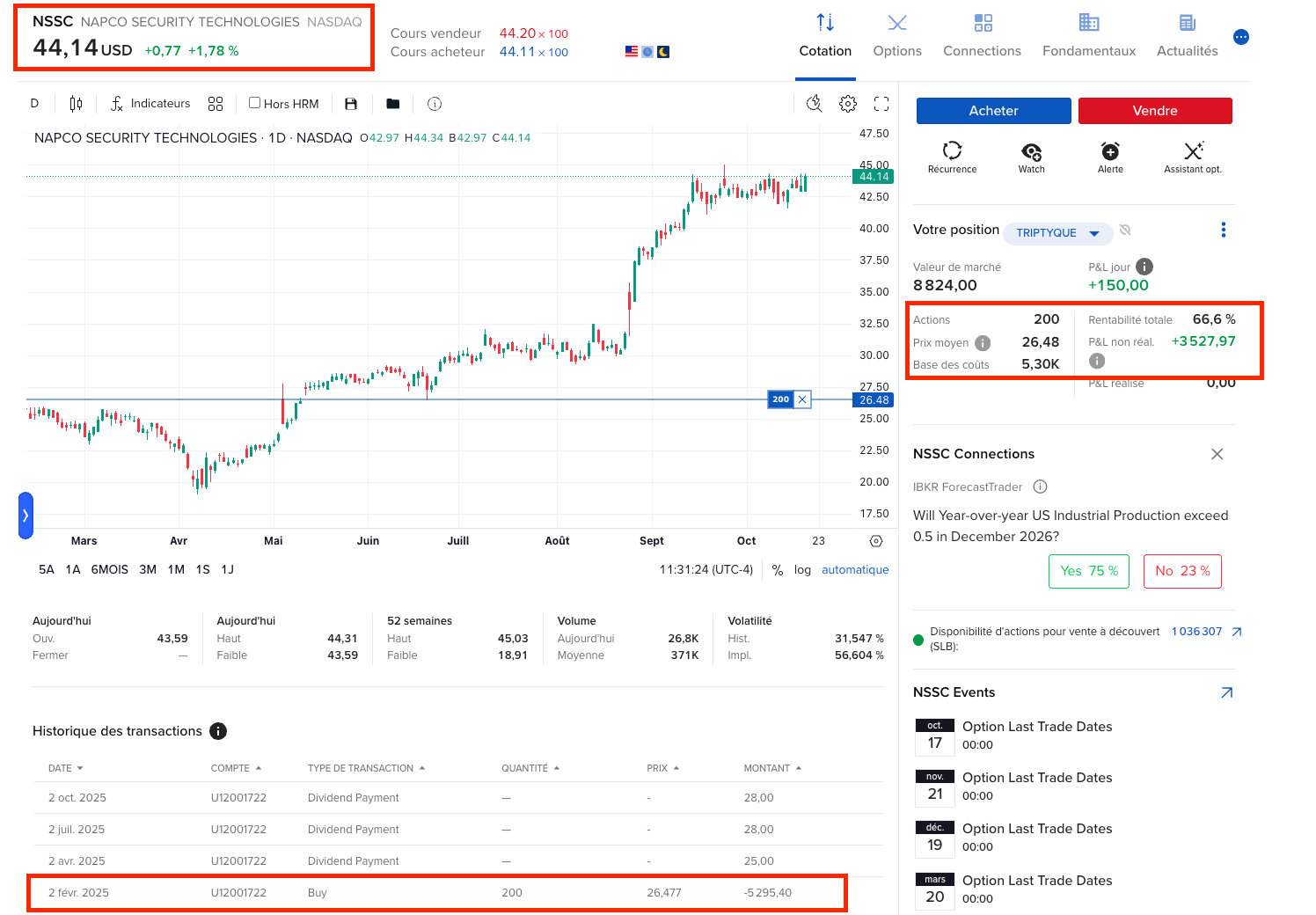Open the 2 févr. 2025 Buy transaction row
This screenshot has height=915, width=1316.
click(x=457, y=893)
